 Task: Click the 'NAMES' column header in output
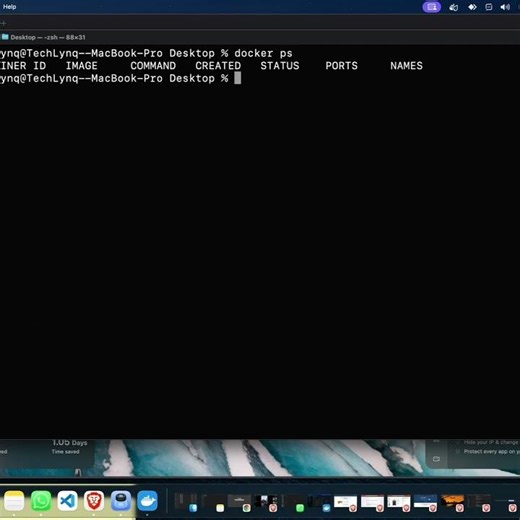pyautogui.click(x=406, y=66)
